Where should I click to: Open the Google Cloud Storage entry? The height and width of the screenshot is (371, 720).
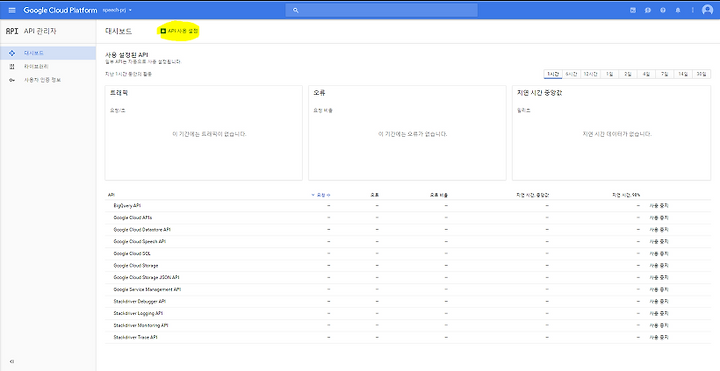[136, 265]
